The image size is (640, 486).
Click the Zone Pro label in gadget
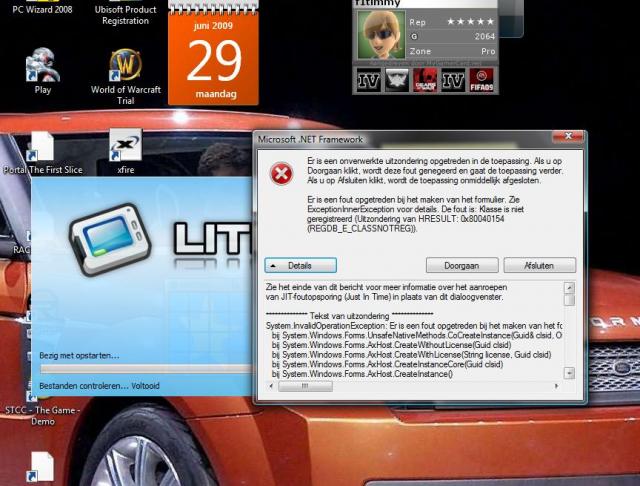(x=452, y=51)
